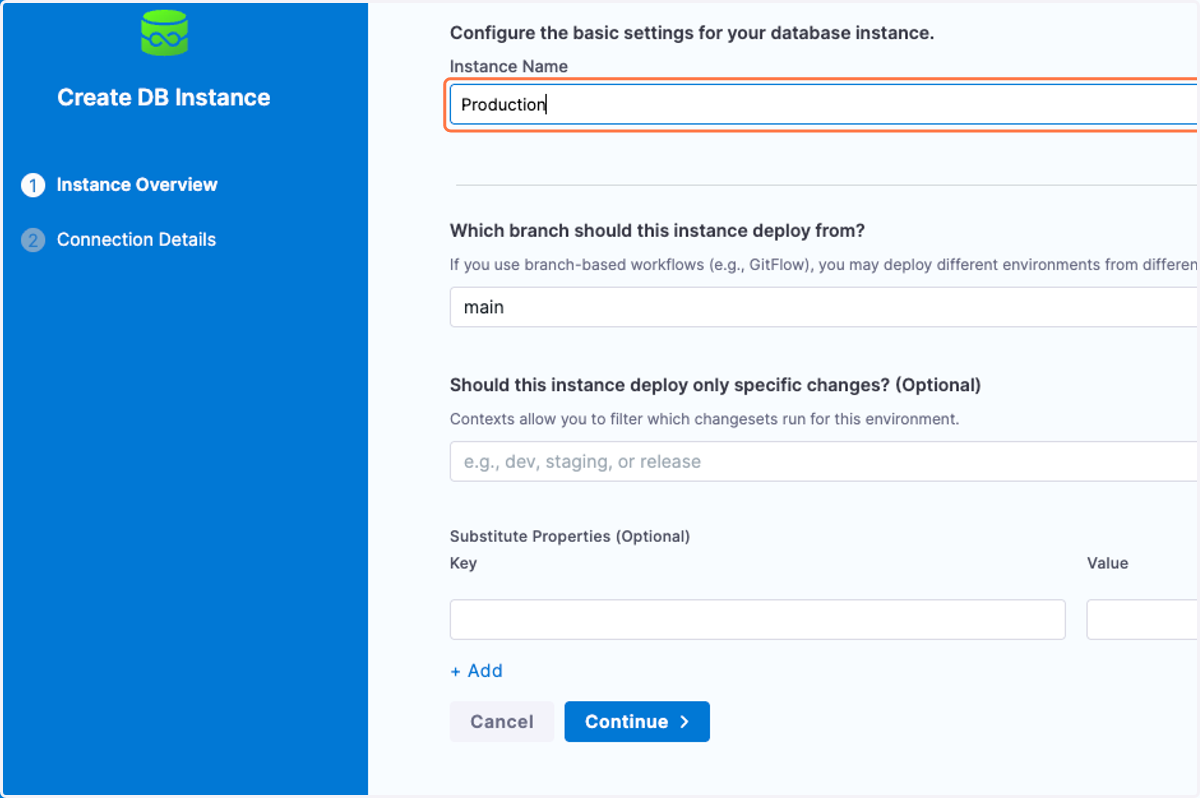Go to the Connection Details step
Screen dimensions: 1200x798
136,240
